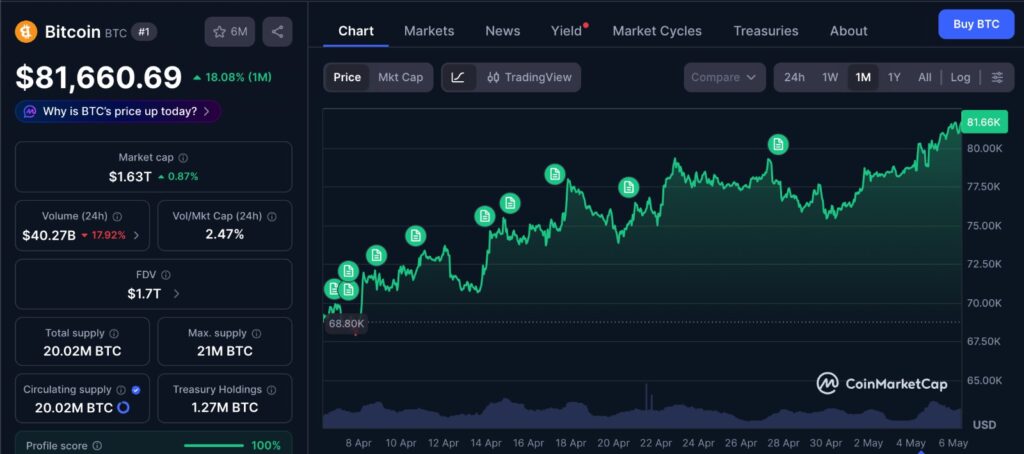Click verified badge near Circulating supply

136,389
